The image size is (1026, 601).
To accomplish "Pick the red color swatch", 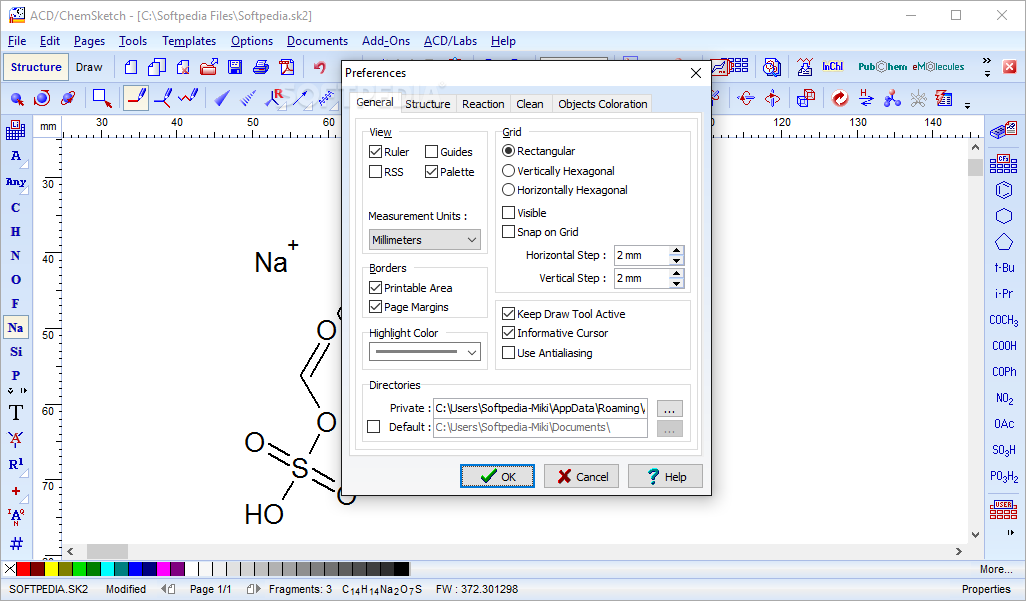I will point(23,569).
